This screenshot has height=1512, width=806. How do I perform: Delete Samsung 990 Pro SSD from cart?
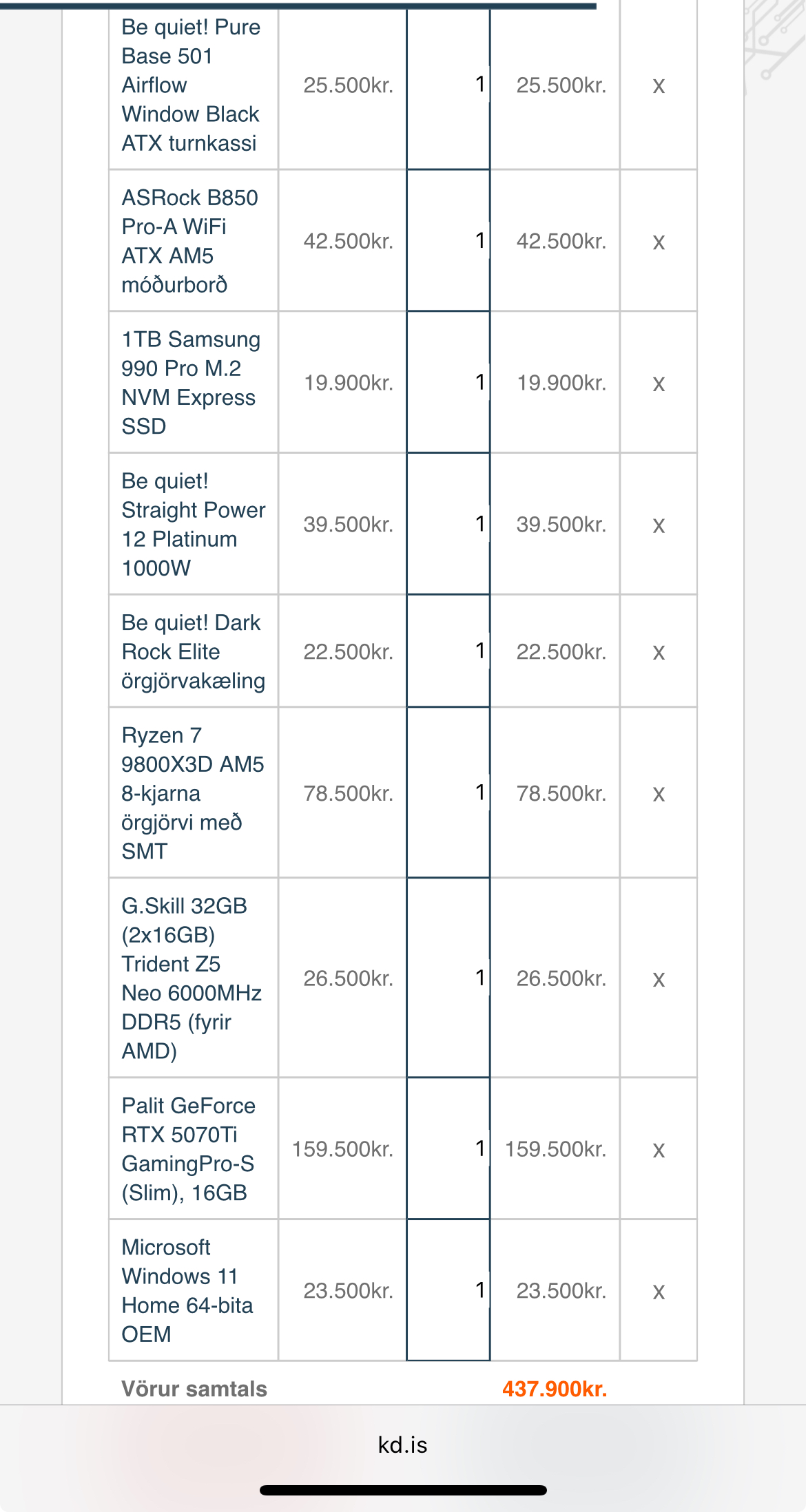coord(659,384)
